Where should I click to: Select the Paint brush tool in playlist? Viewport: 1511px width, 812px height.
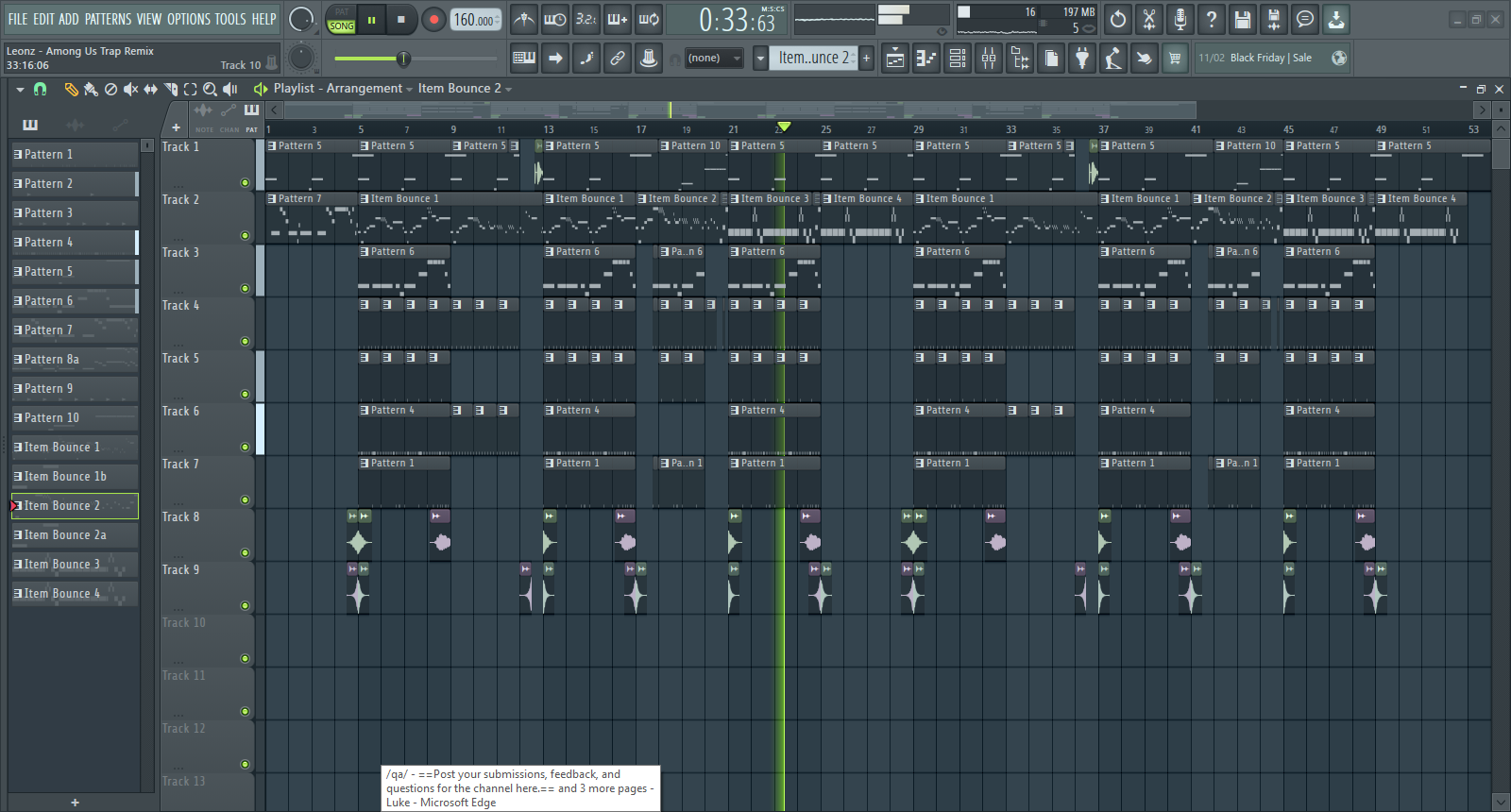pyautogui.click(x=91, y=89)
